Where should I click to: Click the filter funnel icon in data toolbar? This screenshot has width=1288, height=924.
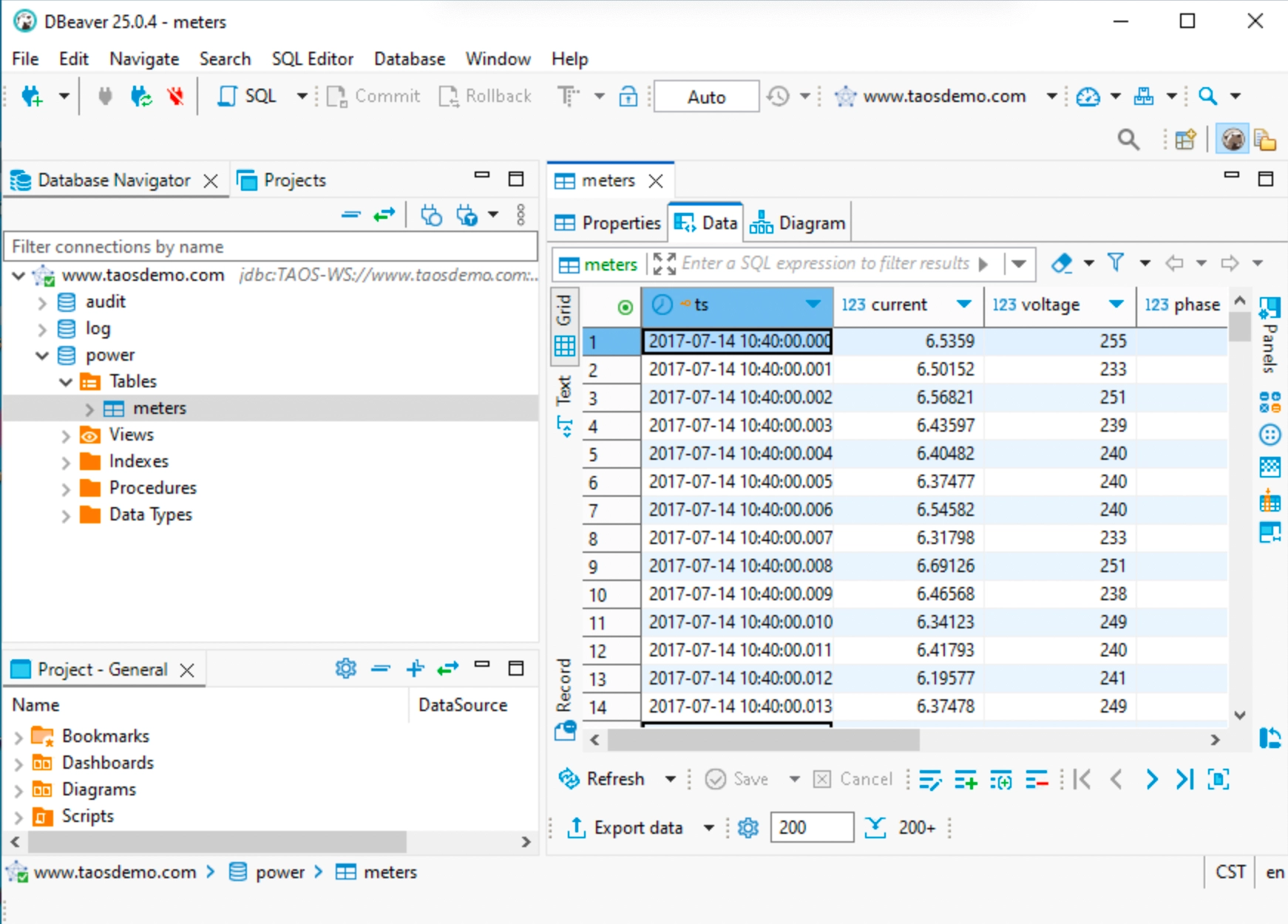pyautogui.click(x=1115, y=262)
